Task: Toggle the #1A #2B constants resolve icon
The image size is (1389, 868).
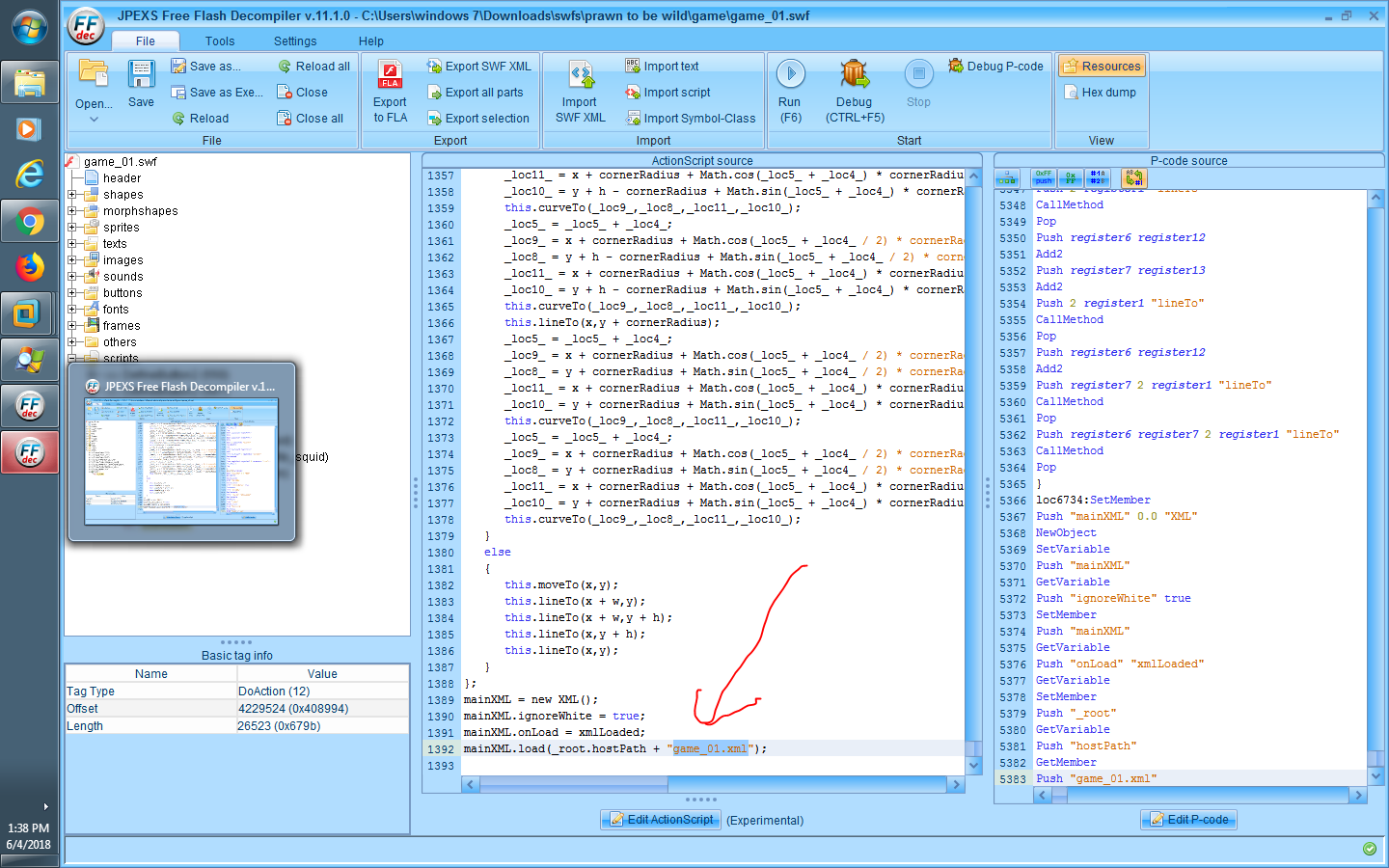Action: pyautogui.click(x=1098, y=178)
